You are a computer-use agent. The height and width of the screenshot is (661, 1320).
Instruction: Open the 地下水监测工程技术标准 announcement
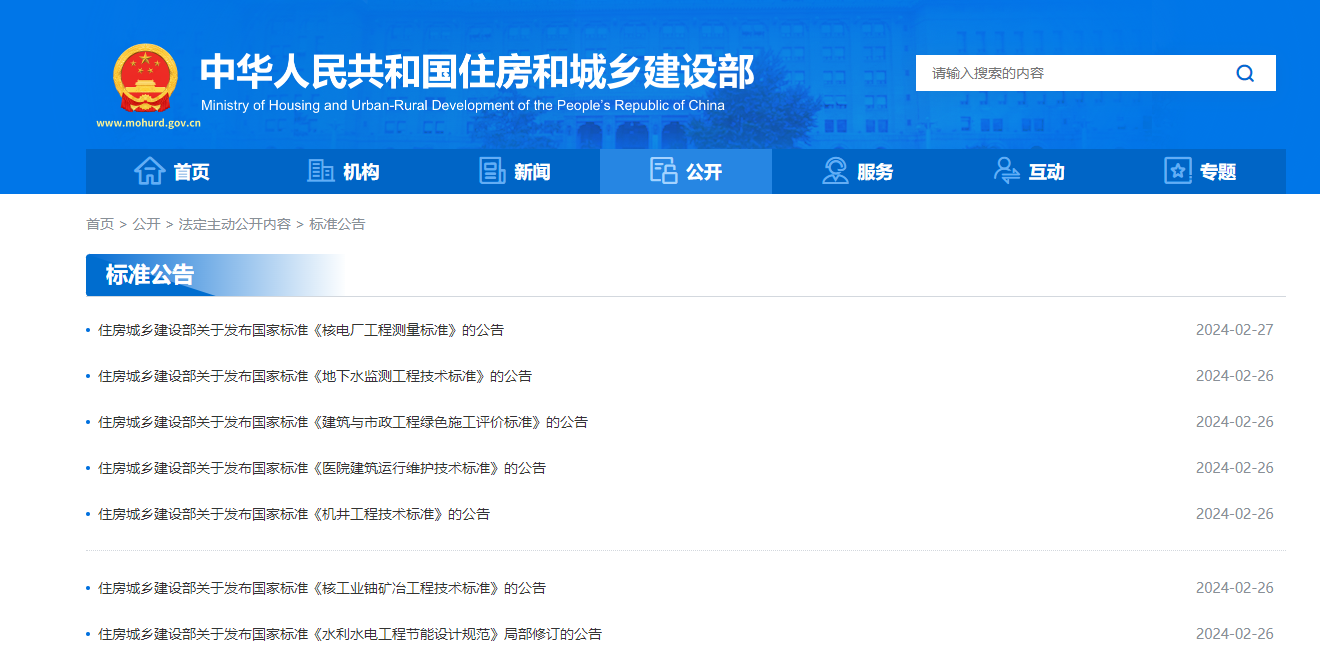(315, 376)
